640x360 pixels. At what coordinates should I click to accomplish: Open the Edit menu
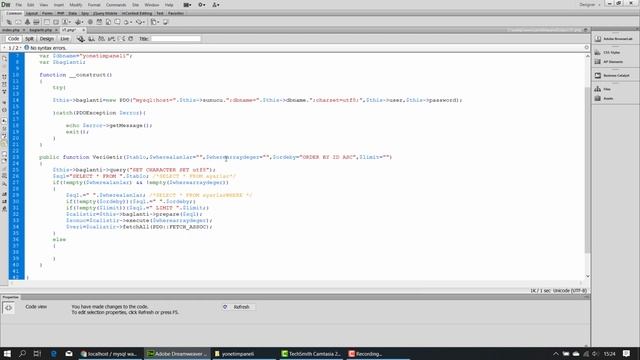(31, 5)
